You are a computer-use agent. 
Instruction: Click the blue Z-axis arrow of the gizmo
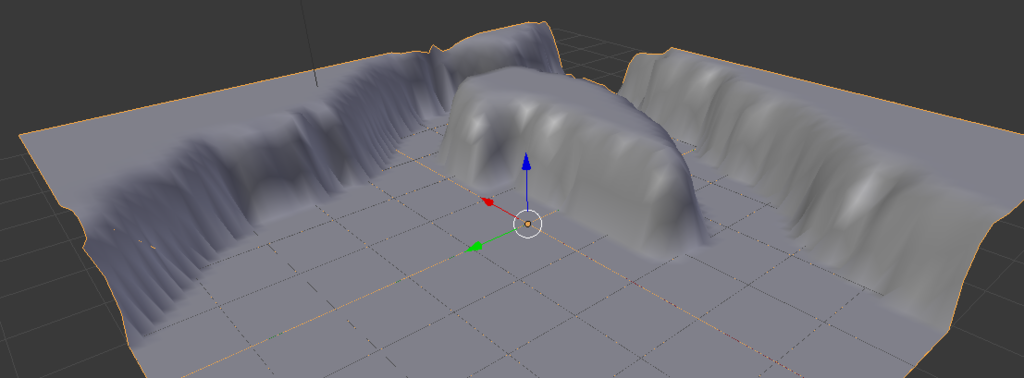526,162
